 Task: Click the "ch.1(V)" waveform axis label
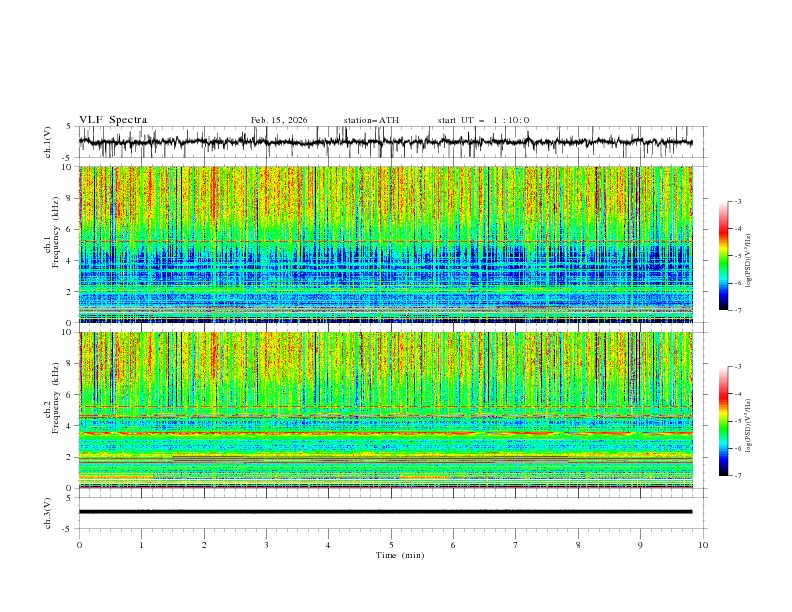point(48,142)
